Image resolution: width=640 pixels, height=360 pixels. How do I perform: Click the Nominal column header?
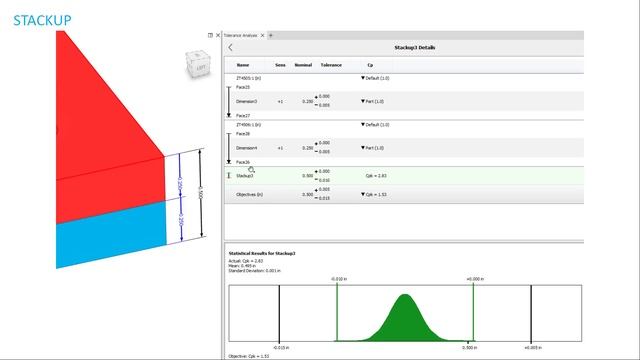[x=303, y=65]
